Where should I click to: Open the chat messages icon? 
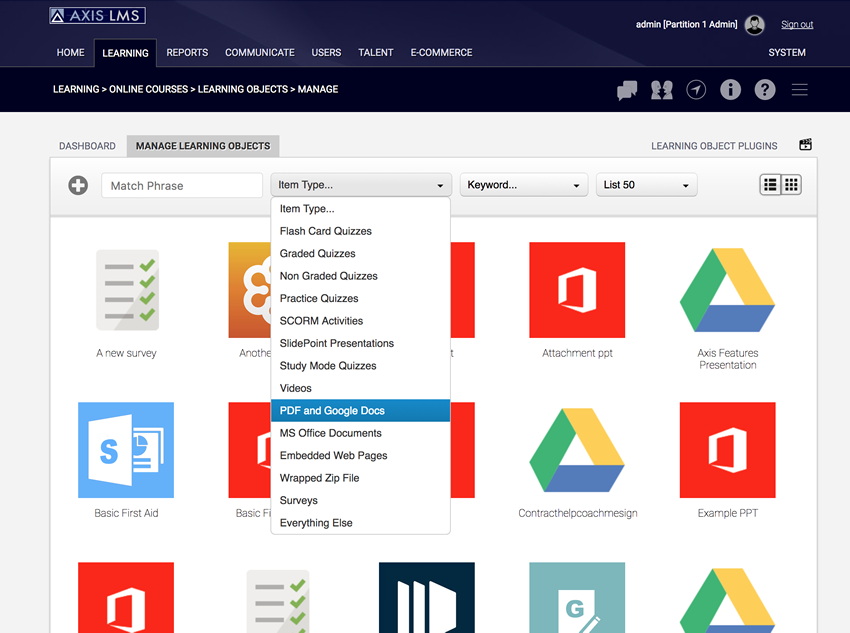point(627,90)
